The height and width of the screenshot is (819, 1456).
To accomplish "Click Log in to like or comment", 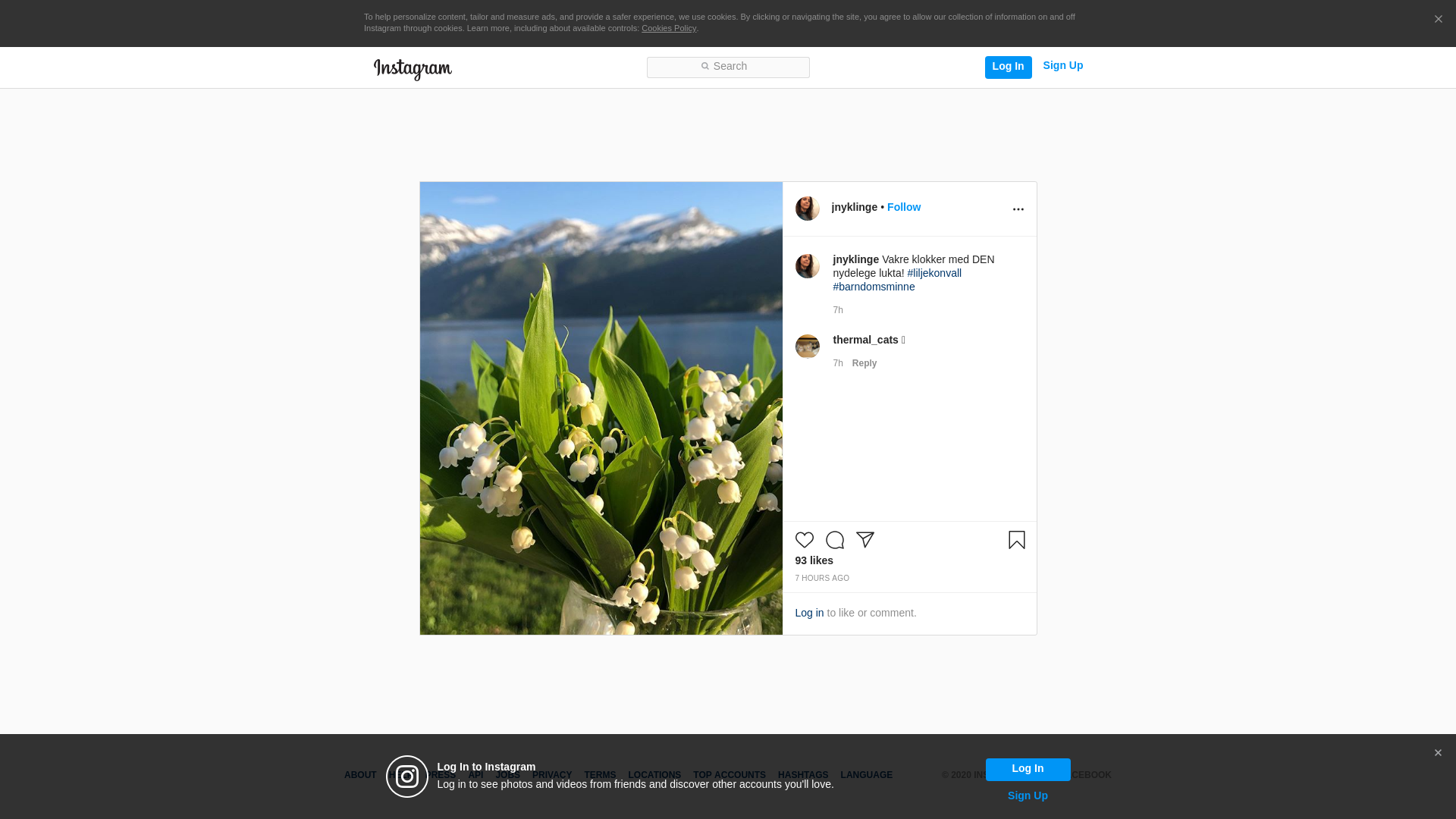I will [809, 613].
